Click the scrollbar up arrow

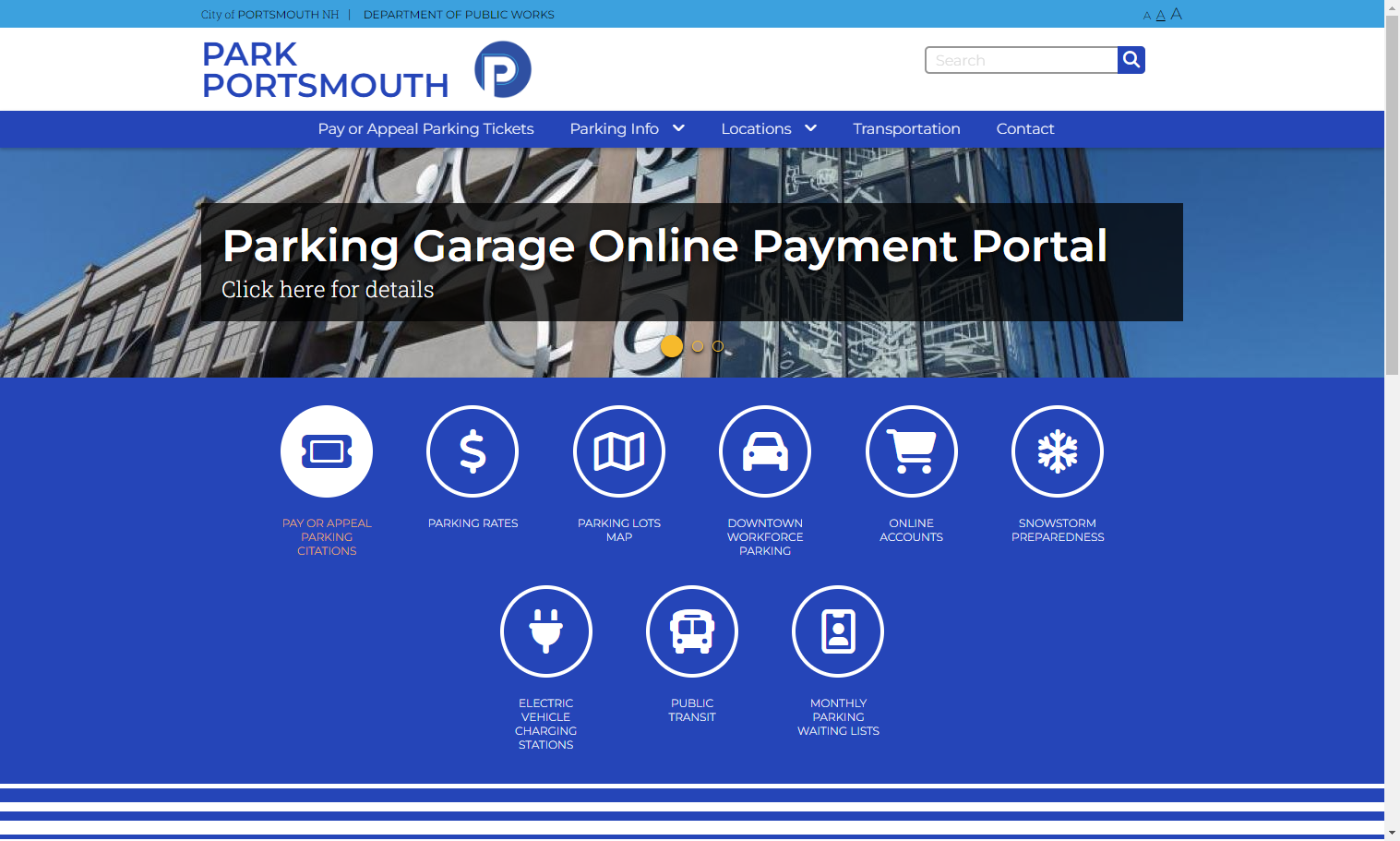pyautogui.click(x=1392, y=7)
